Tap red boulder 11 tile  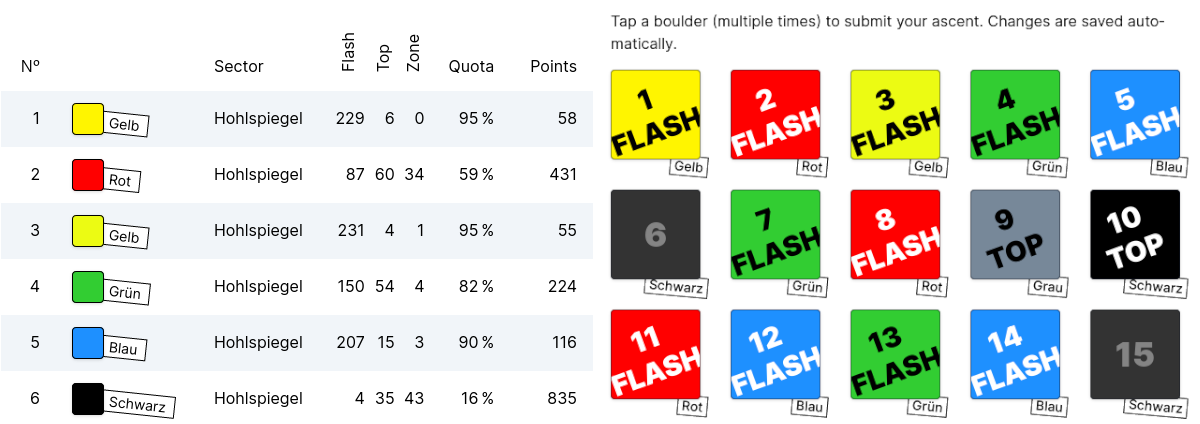[655, 354]
